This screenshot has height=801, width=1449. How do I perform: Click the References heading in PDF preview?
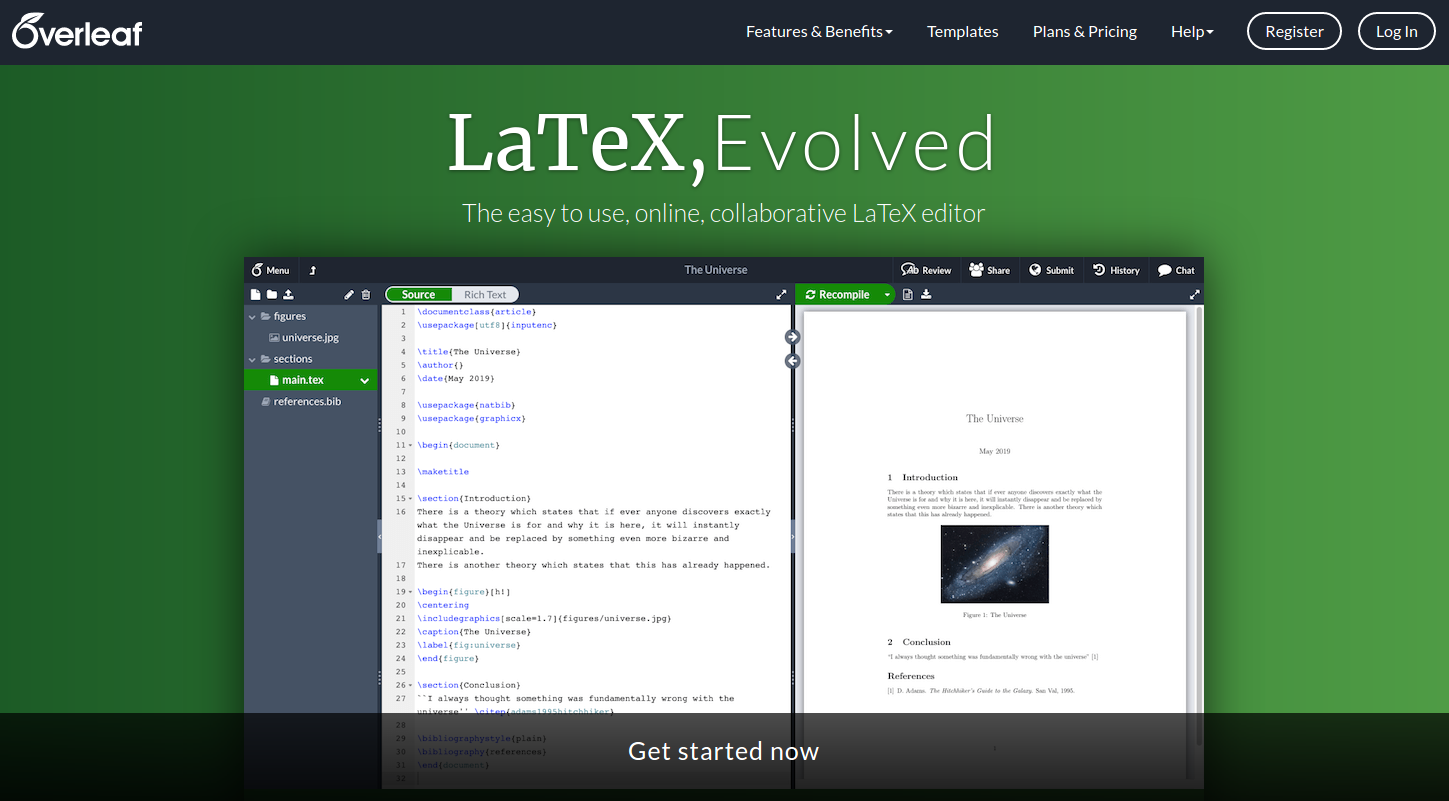pyautogui.click(x=911, y=676)
